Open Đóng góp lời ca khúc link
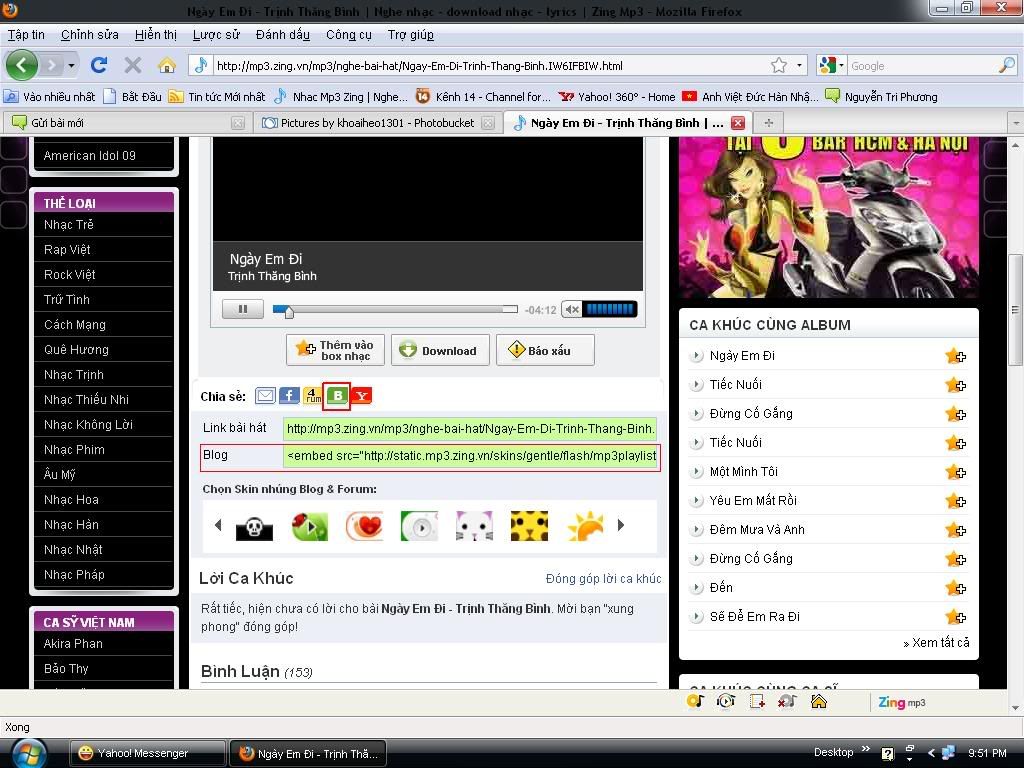The height and width of the screenshot is (768, 1024). [x=603, y=579]
